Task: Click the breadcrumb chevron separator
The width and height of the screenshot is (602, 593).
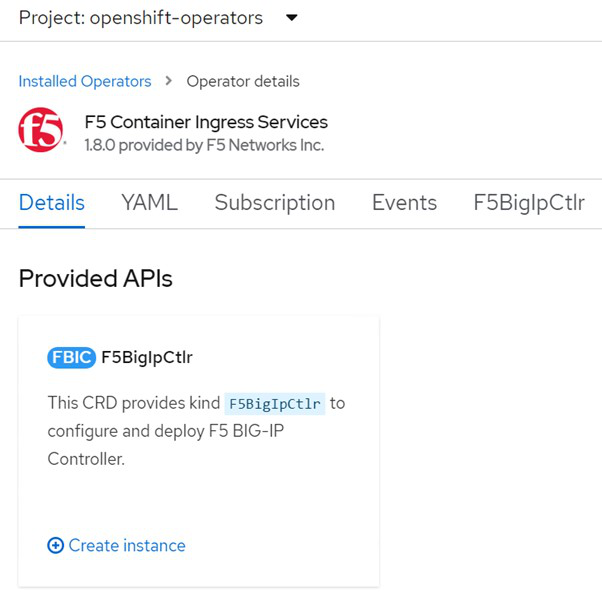Action: (x=169, y=81)
